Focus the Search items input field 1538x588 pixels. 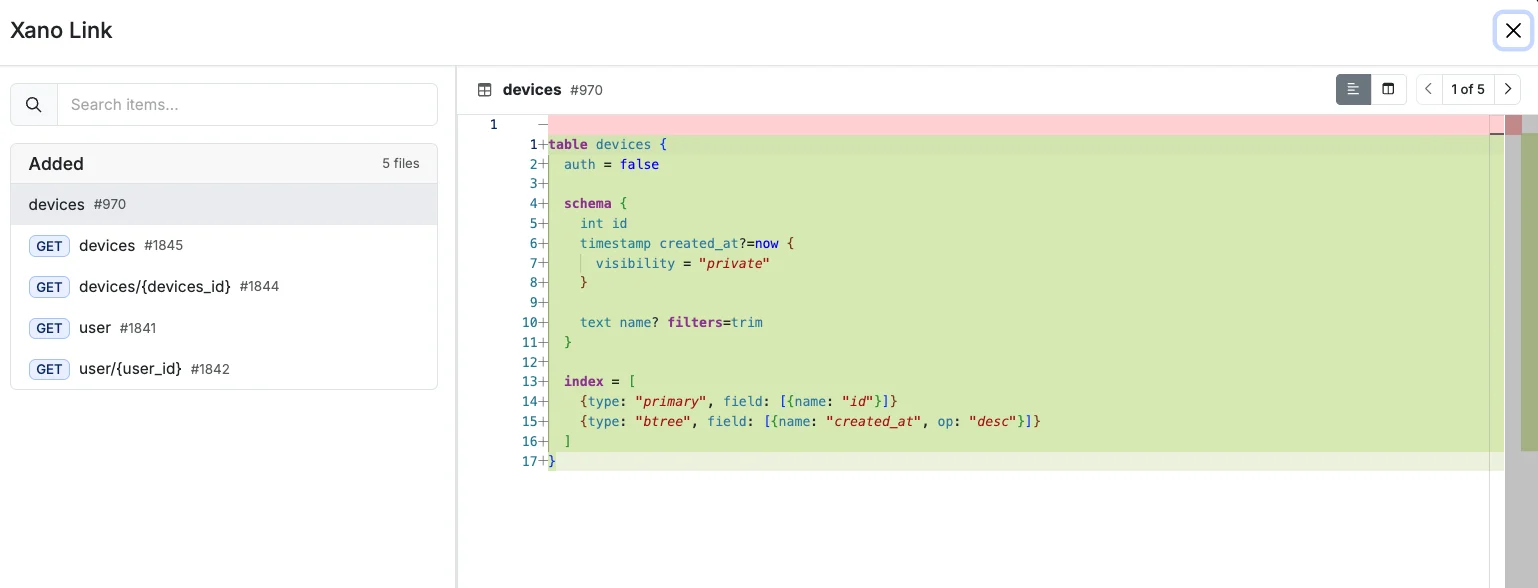point(247,104)
